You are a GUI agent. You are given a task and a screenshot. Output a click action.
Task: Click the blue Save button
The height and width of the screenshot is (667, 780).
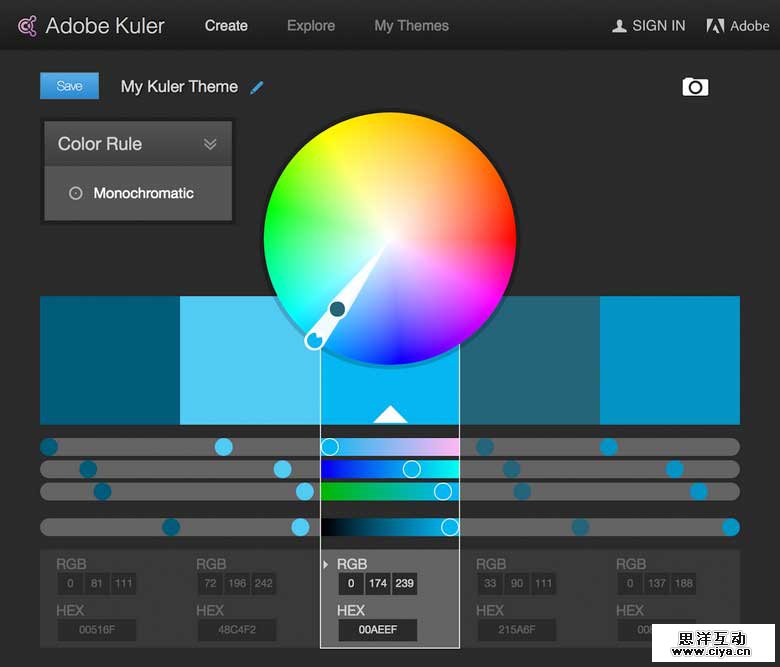[69, 86]
